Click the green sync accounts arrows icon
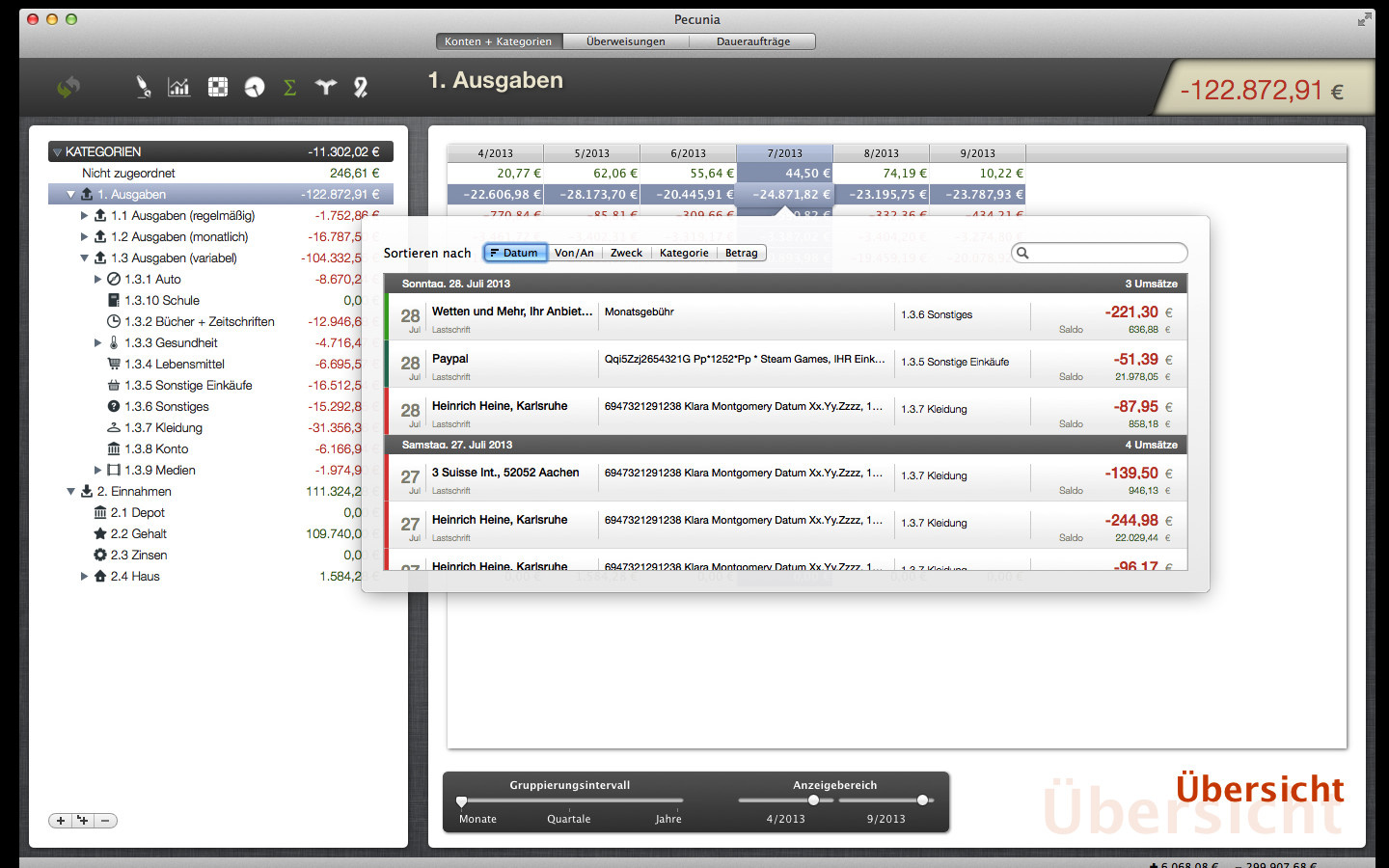Image resolution: width=1389 pixels, height=868 pixels. pyautogui.click(x=68, y=87)
